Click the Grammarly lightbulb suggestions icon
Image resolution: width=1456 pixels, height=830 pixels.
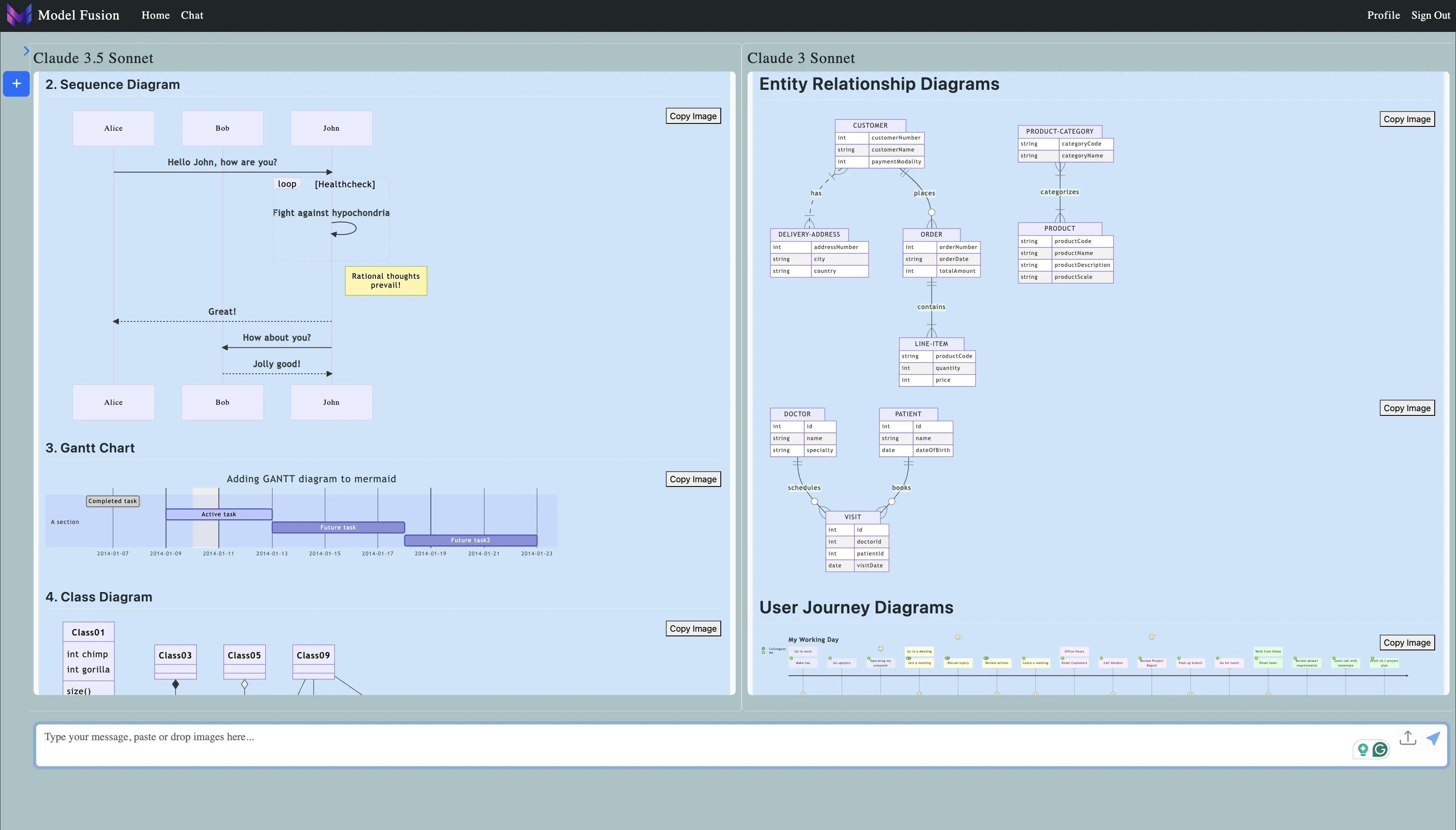point(1362,749)
